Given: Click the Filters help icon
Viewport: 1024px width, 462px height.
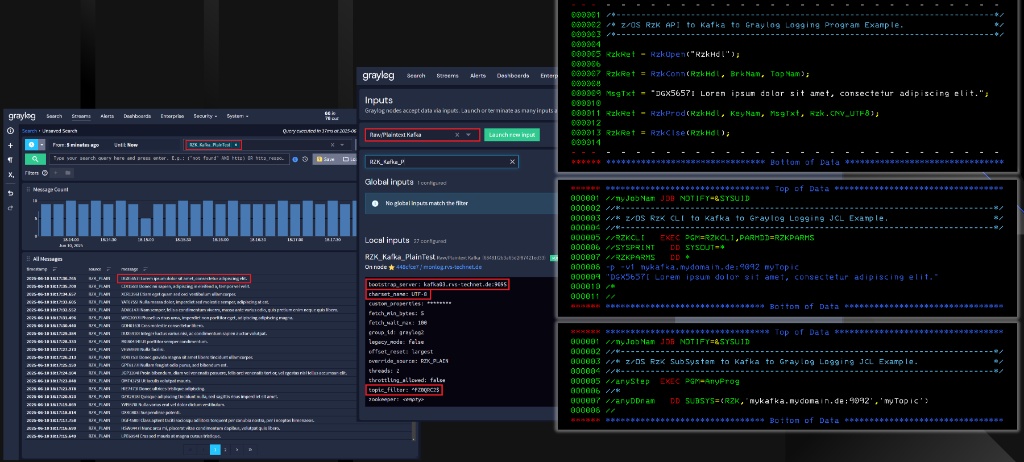Looking at the screenshot, I should coord(45,173).
